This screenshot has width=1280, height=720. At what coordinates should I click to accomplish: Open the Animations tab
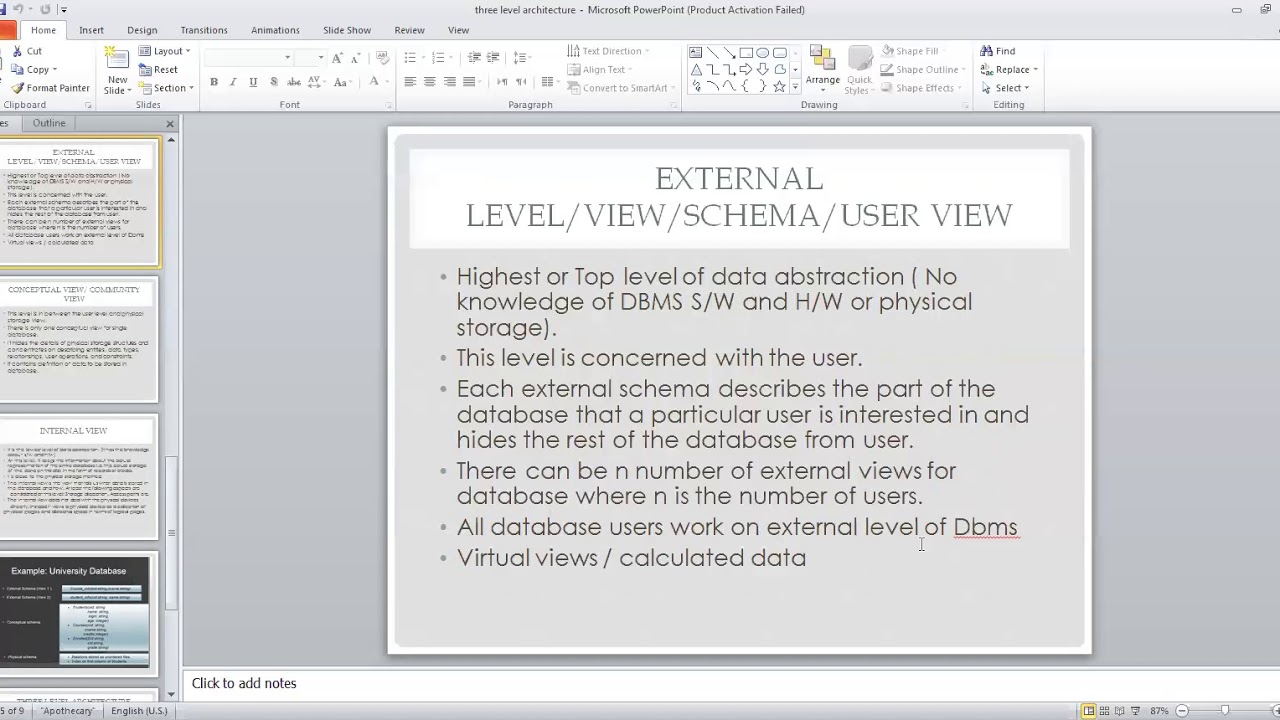pyautogui.click(x=275, y=30)
